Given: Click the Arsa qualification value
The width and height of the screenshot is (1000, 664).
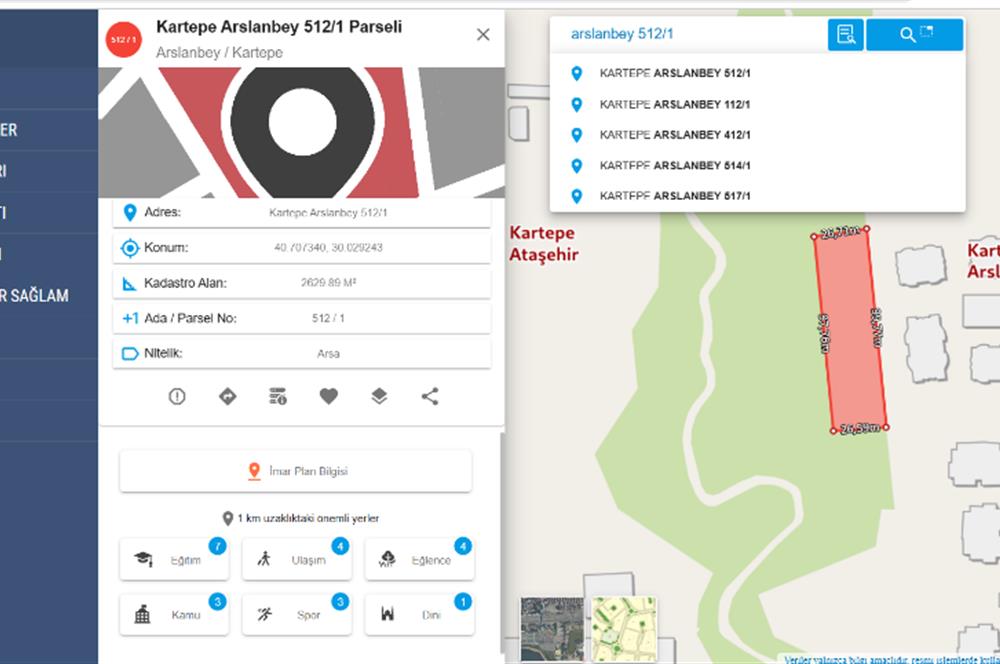Looking at the screenshot, I should [328, 353].
